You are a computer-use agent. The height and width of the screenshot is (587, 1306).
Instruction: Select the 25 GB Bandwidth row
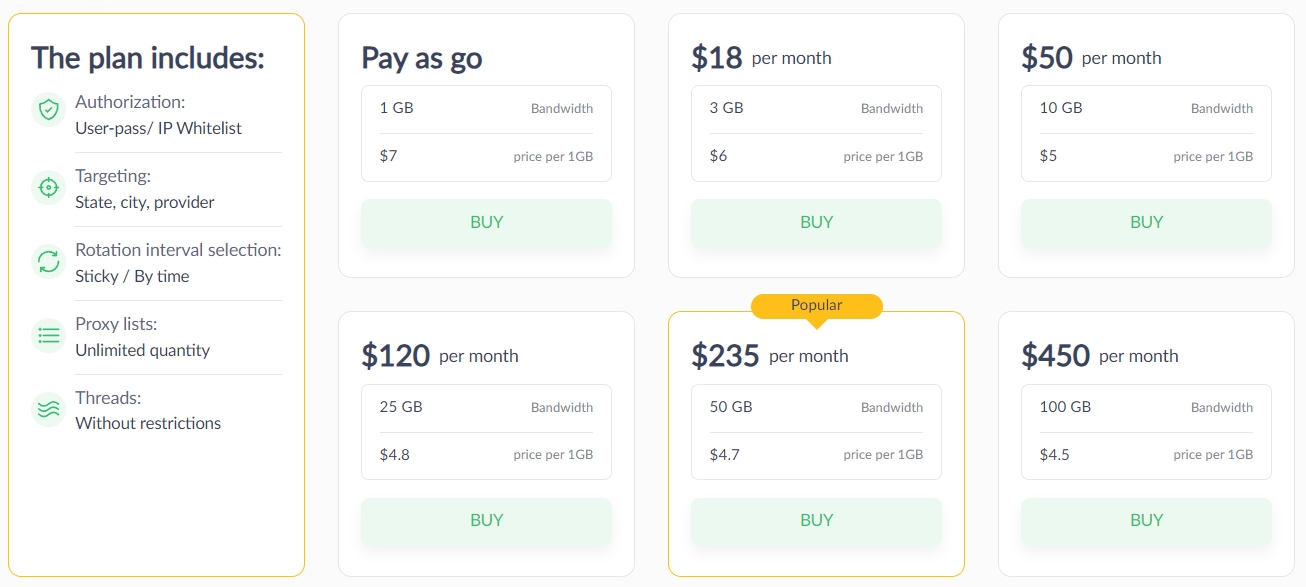486,407
